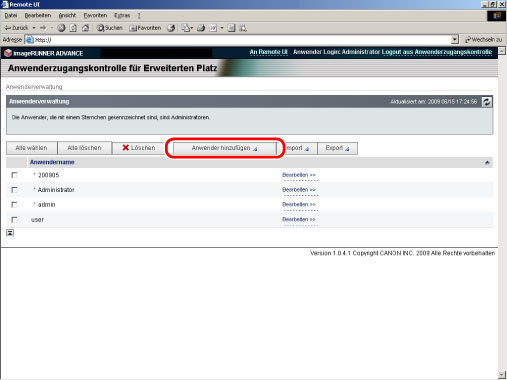This screenshot has height=380, width=507.
Task: Click the browser Print toolbar icon
Action: click(201, 28)
